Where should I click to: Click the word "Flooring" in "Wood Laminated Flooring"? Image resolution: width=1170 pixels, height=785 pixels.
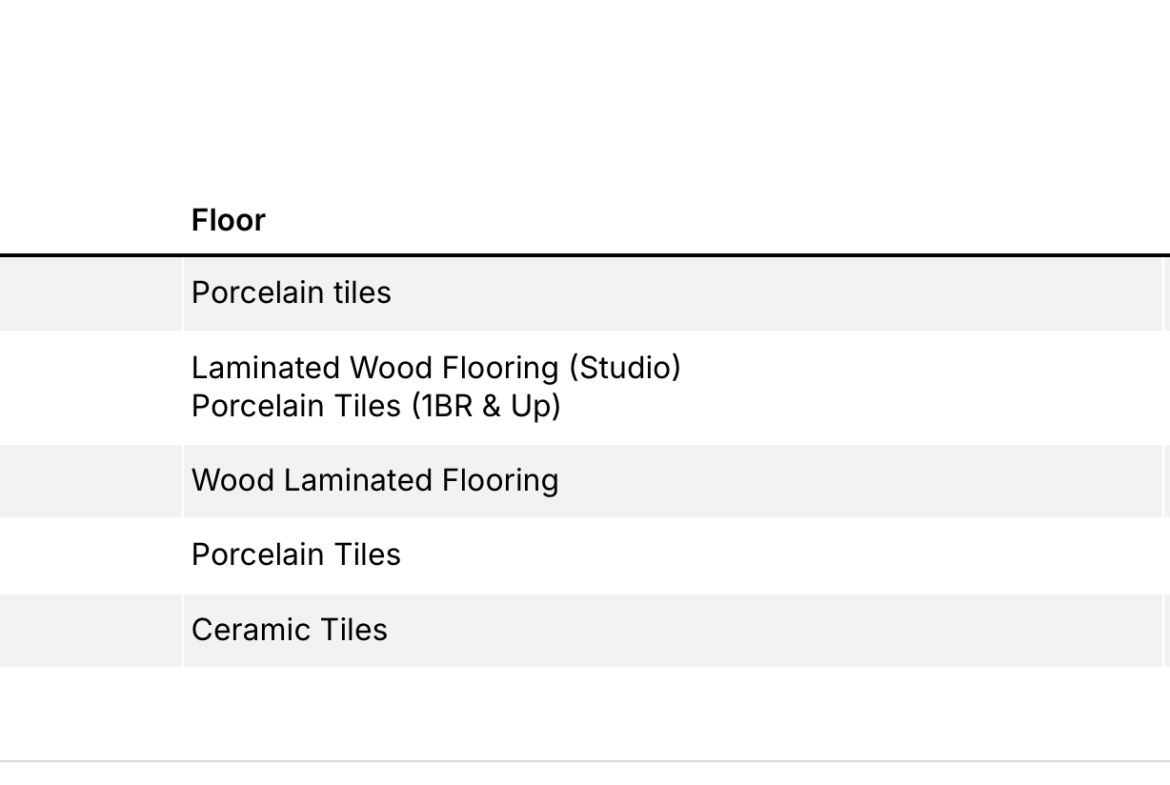coord(500,481)
